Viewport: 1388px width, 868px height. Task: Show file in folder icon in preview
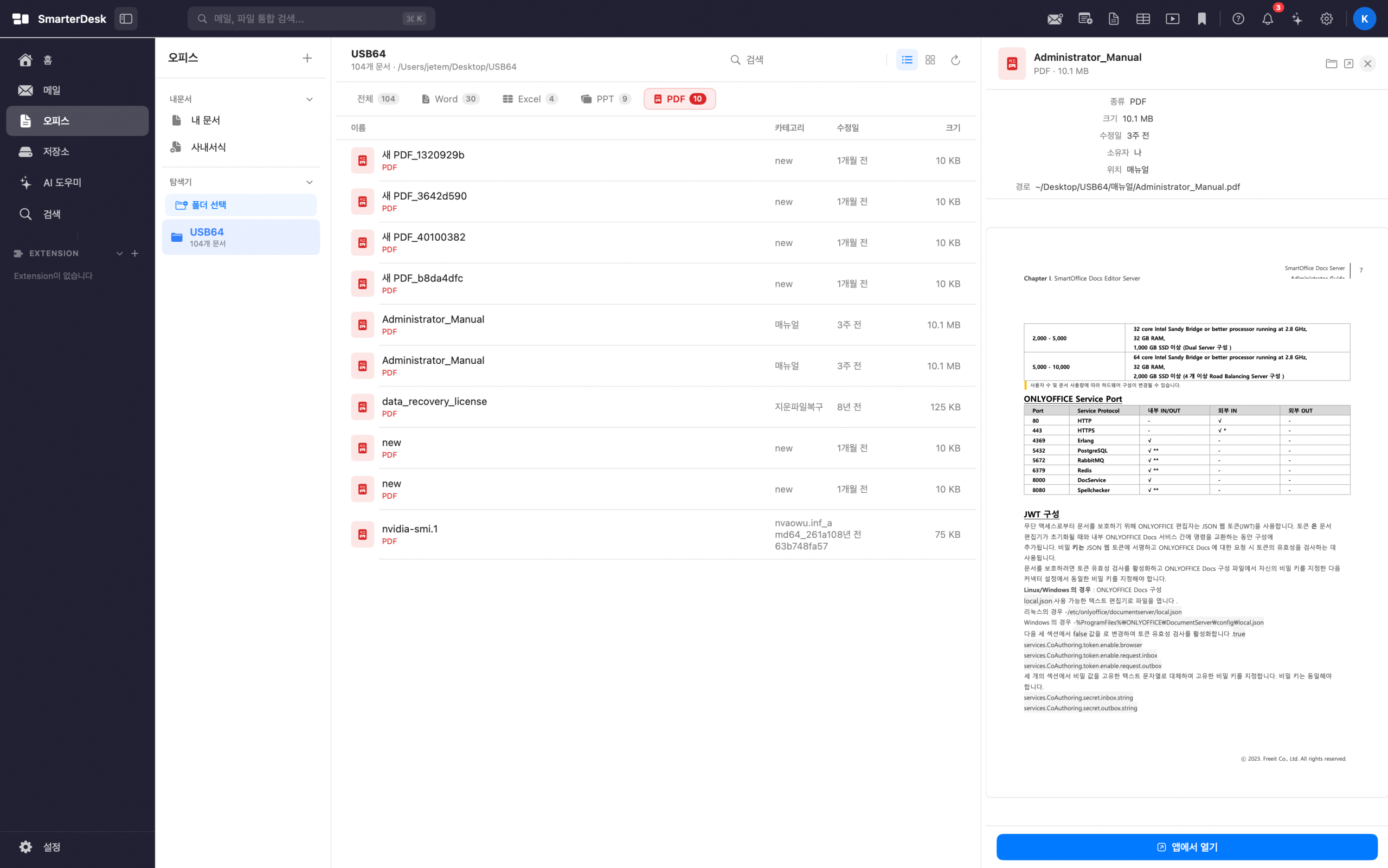tap(1331, 64)
